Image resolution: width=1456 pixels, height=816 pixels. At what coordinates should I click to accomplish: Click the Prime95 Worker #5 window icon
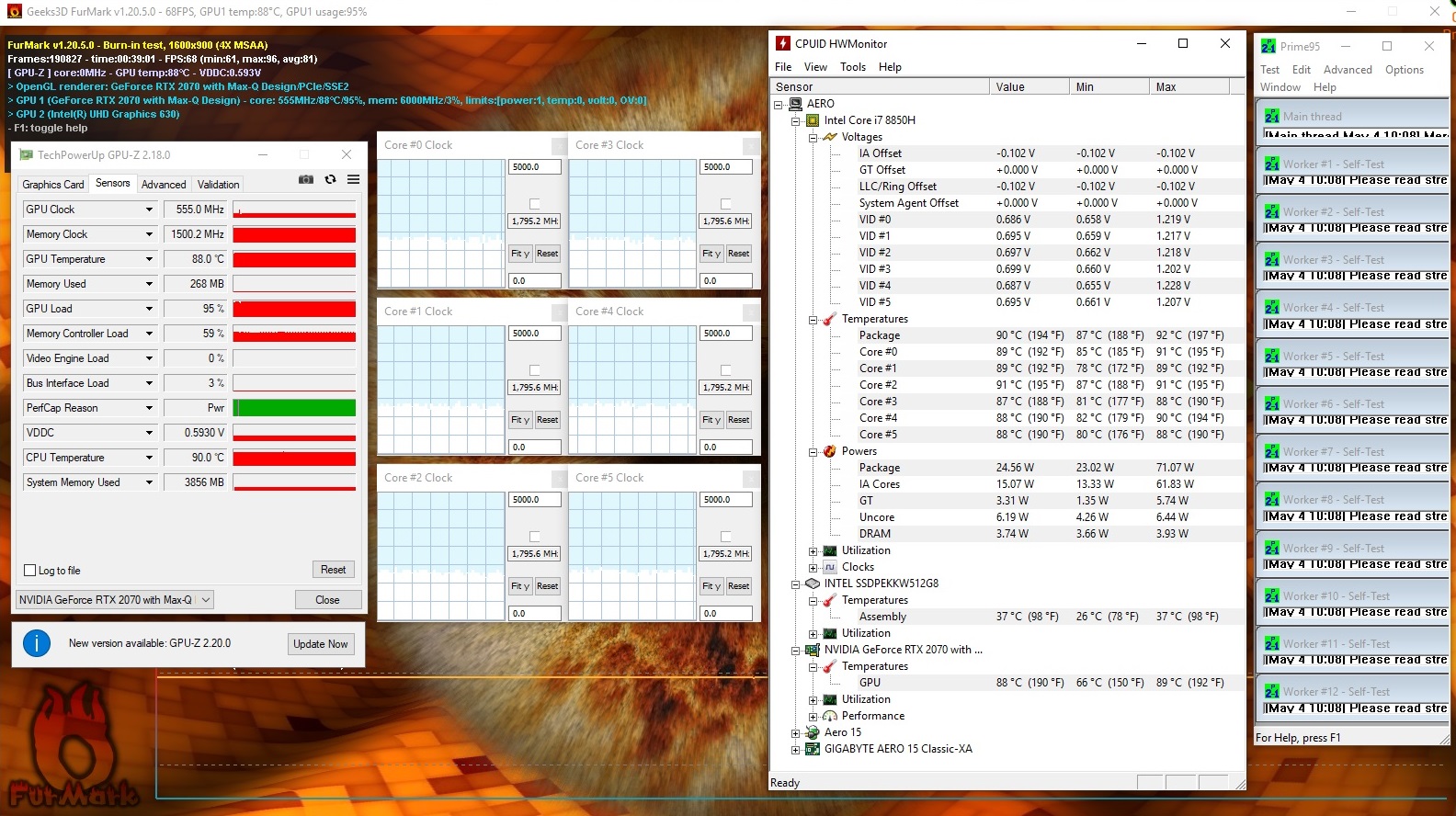click(1272, 357)
